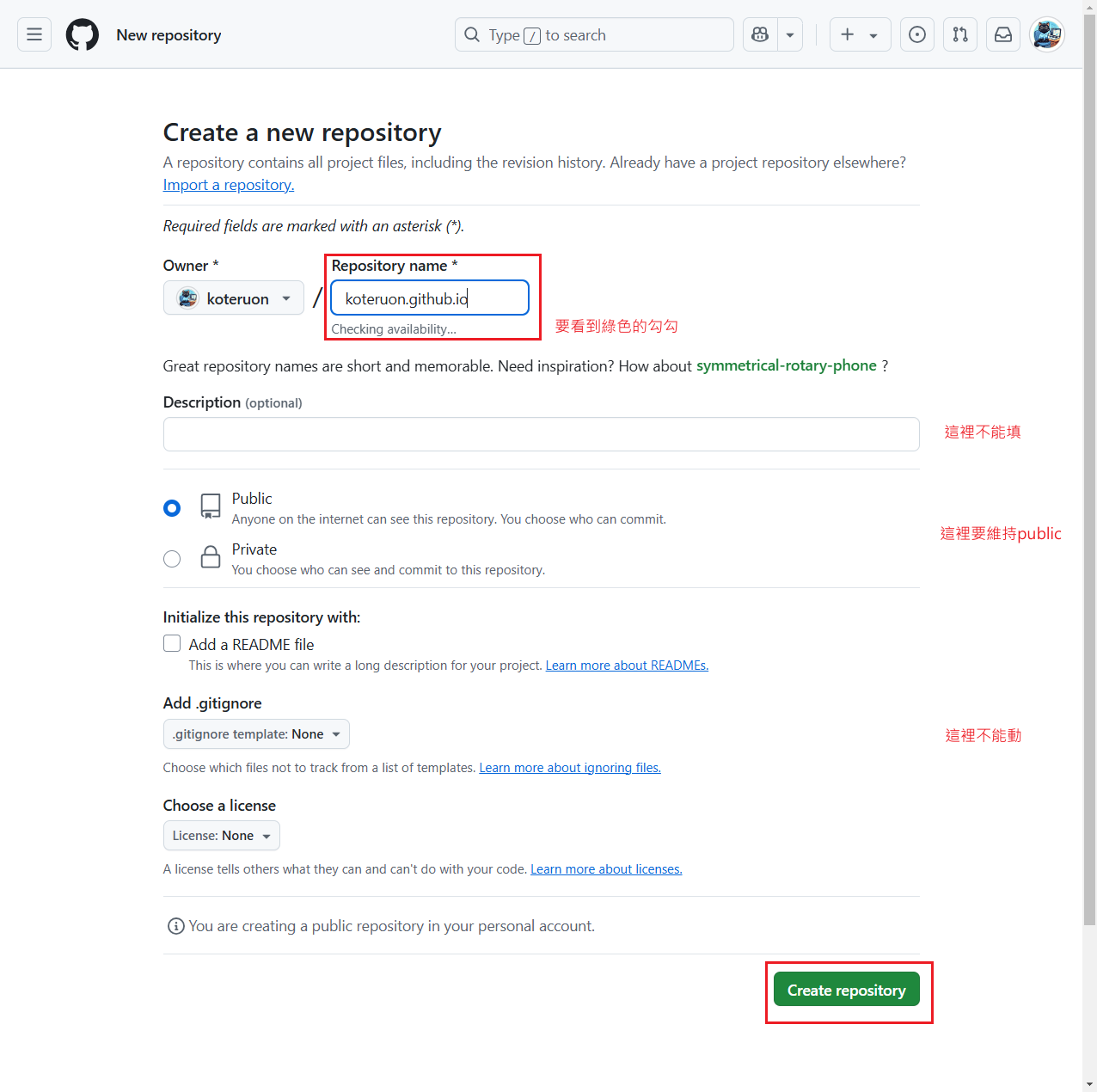Select the Private repository option
Screen dimensions: 1097x1092
click(171, 558)
